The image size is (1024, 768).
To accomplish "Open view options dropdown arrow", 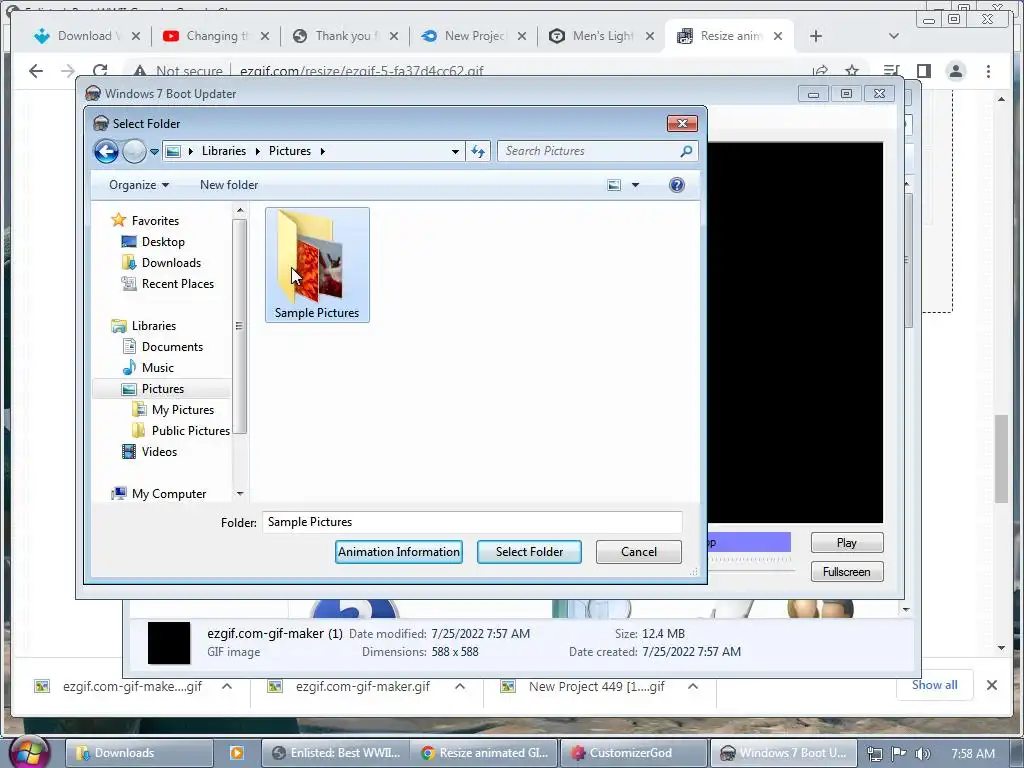I will point(635,185).
